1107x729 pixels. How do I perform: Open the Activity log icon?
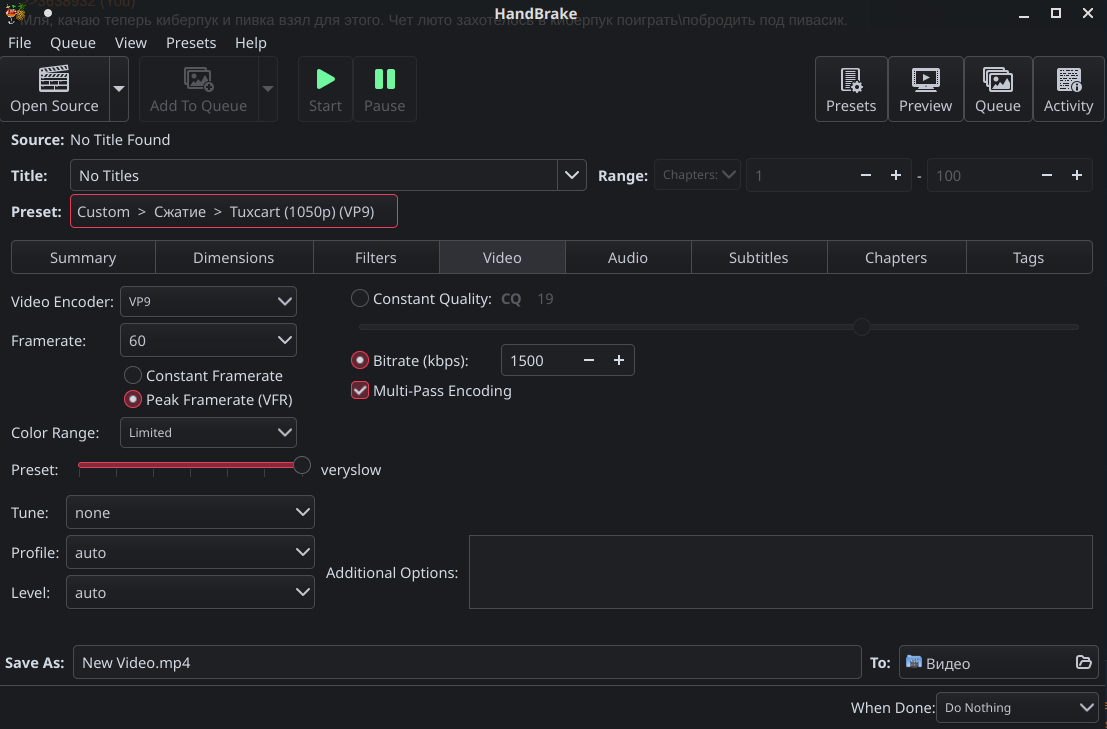point(1068,80)
